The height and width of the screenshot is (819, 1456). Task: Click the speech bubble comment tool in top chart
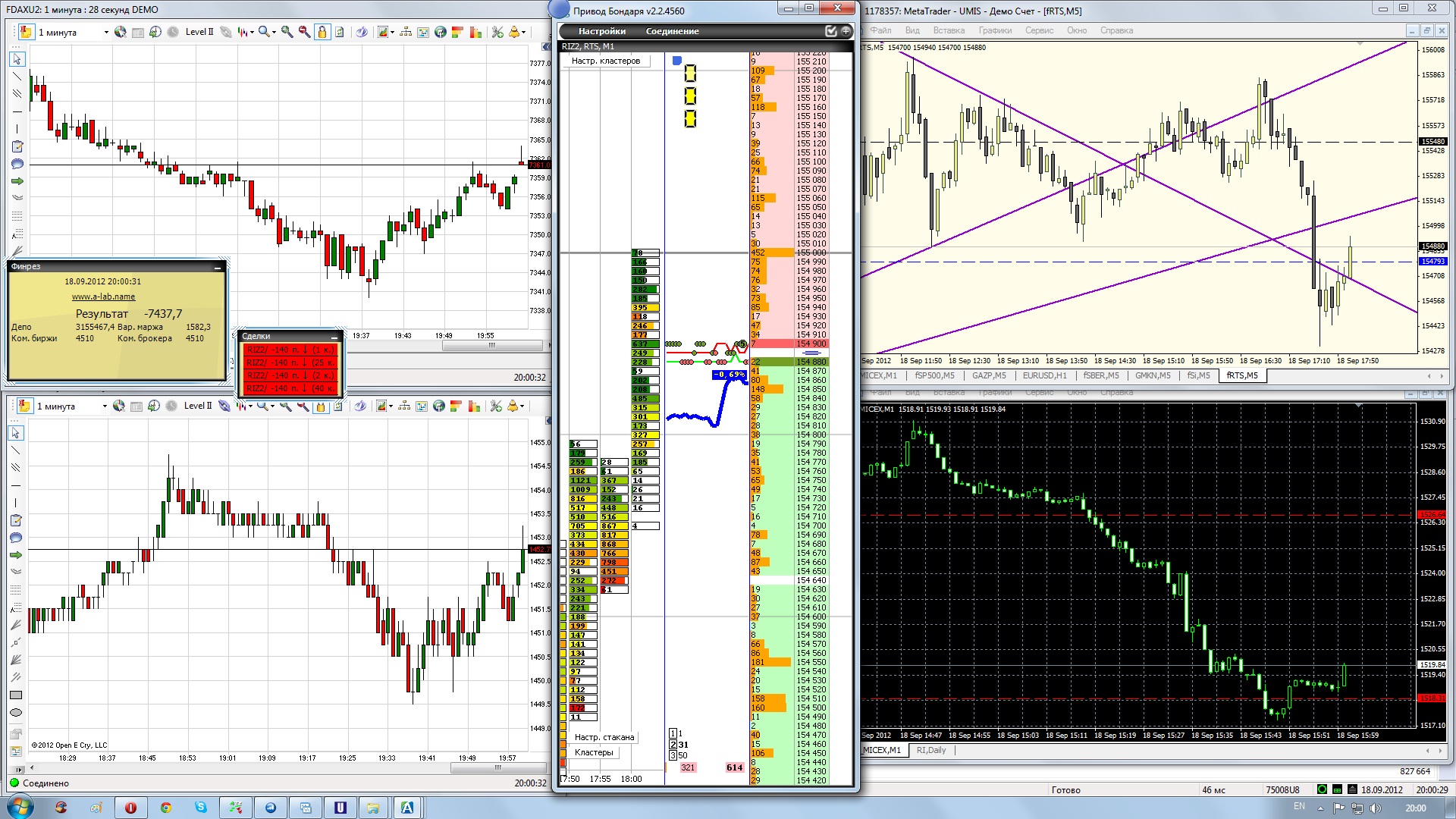click(x=17, y=164)
